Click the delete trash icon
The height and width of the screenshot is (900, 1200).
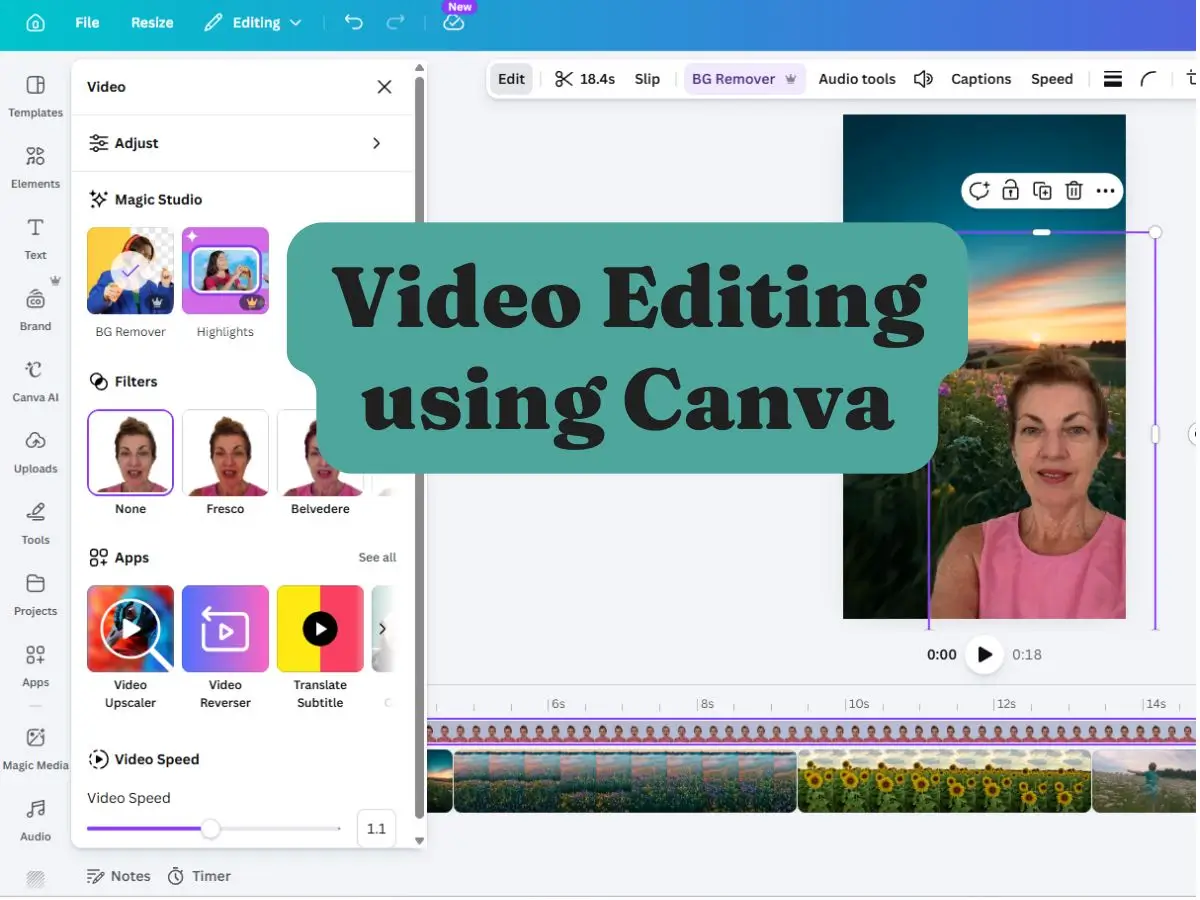pyautogui.click(x=1074, y=190)
